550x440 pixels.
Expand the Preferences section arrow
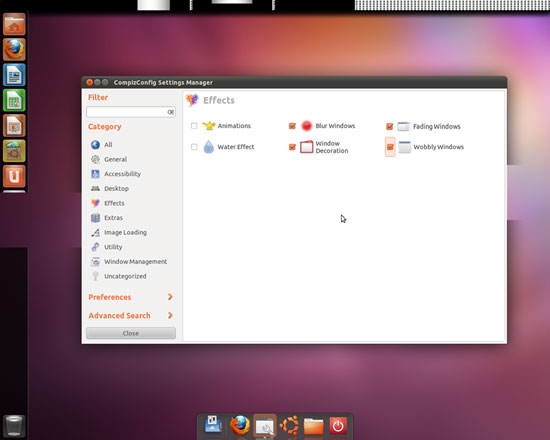click(x=170, y=297)
